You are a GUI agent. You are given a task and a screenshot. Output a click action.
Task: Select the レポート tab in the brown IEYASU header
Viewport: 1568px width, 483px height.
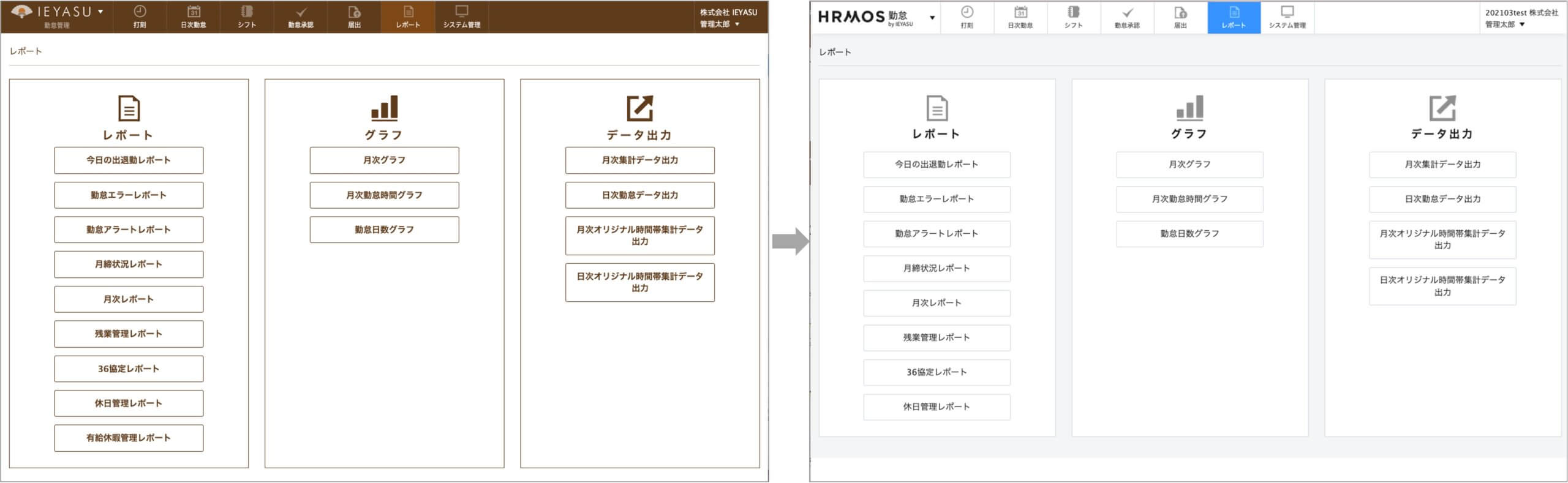pos(408,17)
